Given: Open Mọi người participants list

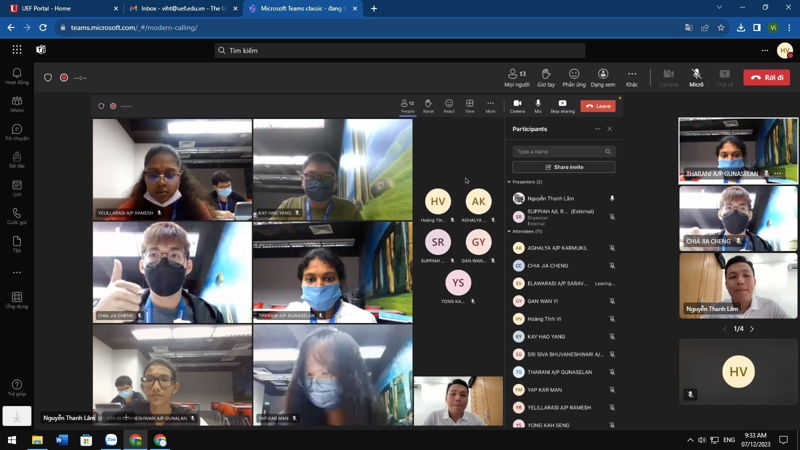Looking at the screenshot, I should (517, 78).
